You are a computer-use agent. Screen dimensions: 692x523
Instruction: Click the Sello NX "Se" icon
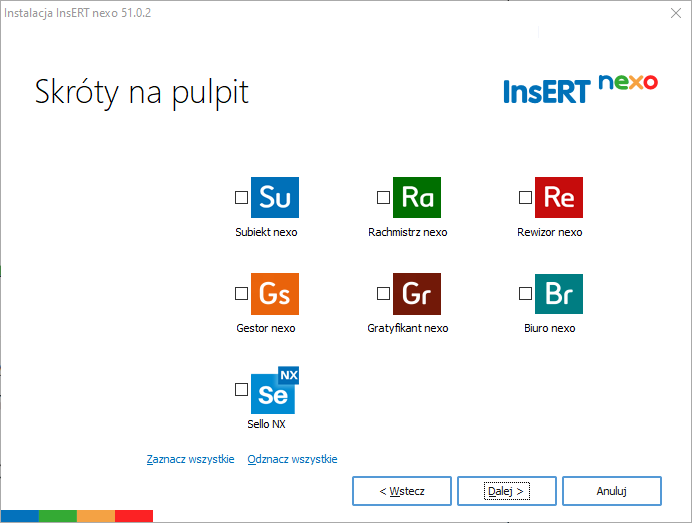[x=275, y=390]
